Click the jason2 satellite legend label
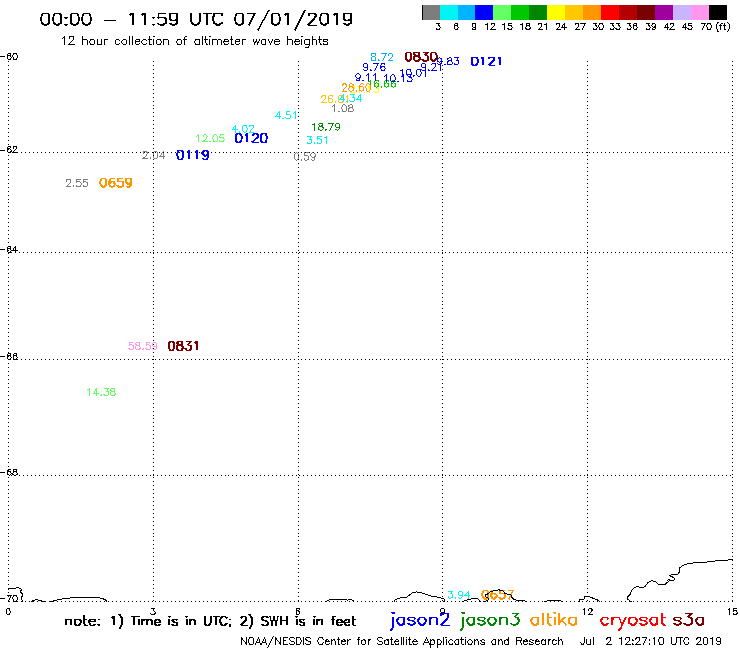740x650 pixels. pyautogui.click(x=420, y=620)
